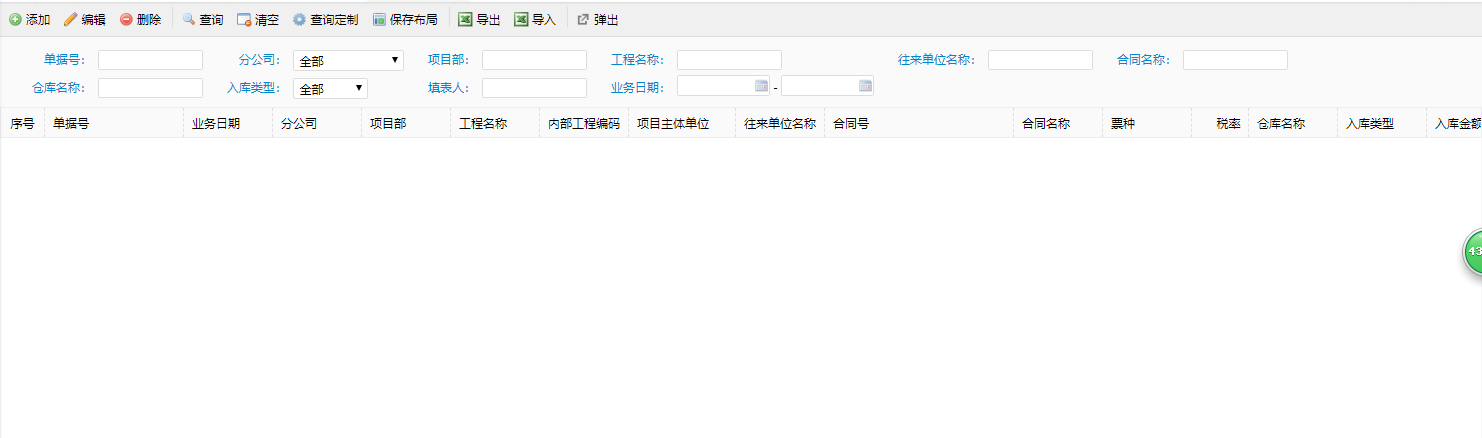Click the magnifier query icon
Screen dimensions: 1482x438
tap(188, 20)
